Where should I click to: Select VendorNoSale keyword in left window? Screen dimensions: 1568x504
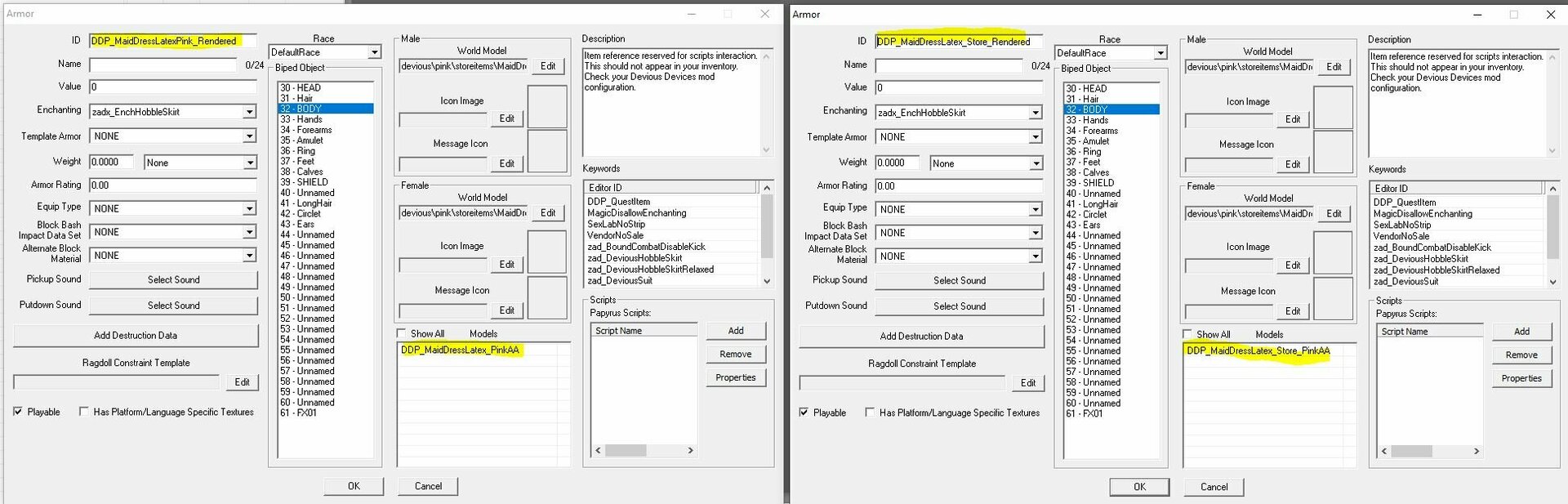tap(615, 235)
